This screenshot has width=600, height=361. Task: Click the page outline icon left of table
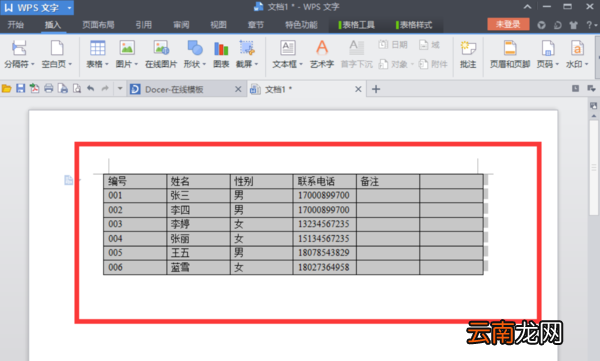point(68,180)
